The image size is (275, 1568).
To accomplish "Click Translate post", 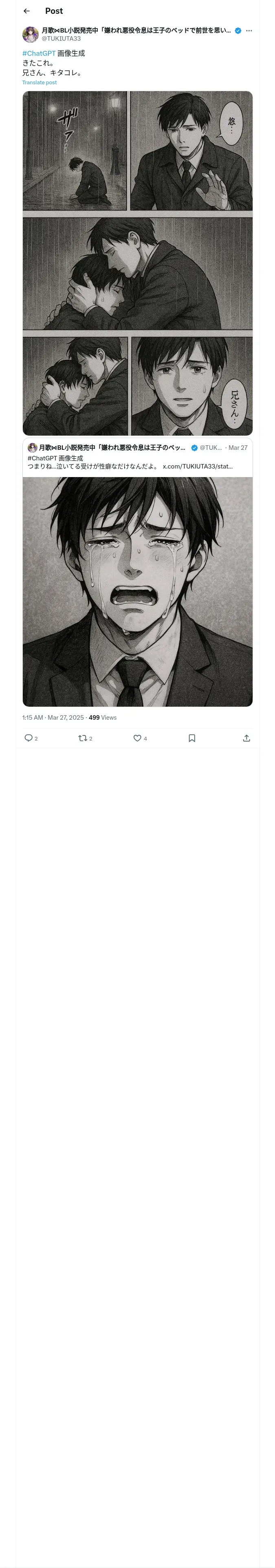I will (x=40, y=82).
